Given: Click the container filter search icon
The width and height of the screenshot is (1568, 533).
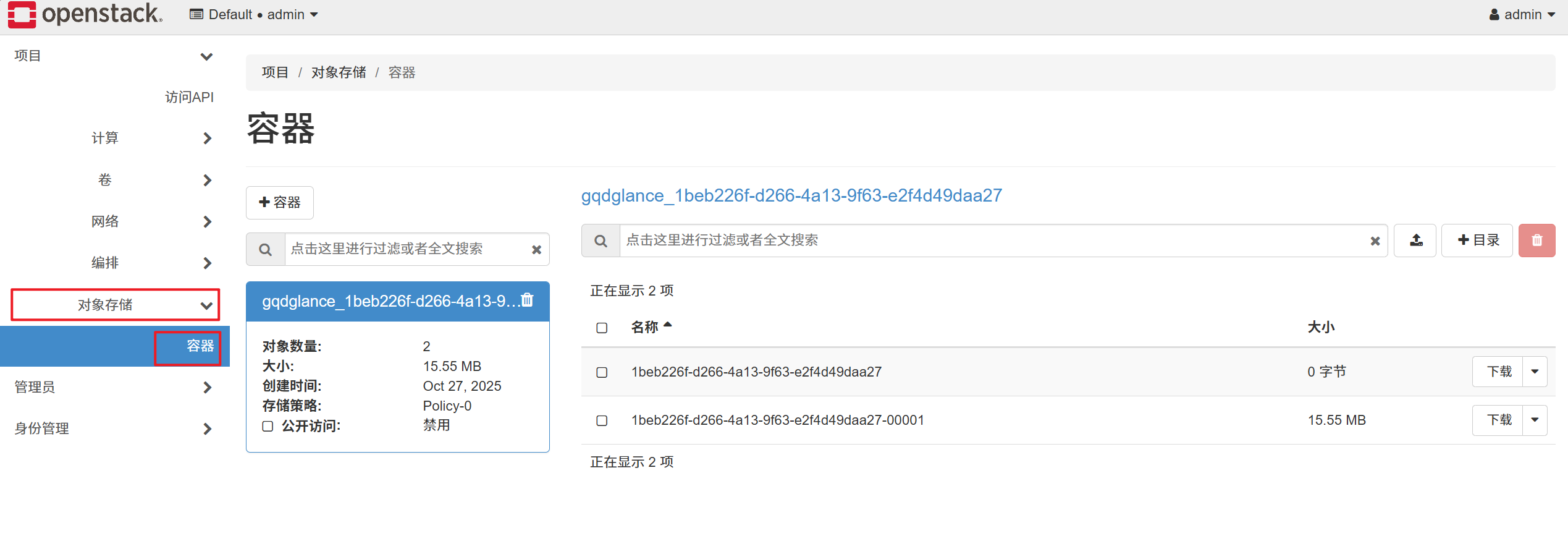Looking at the screenshot, I should point(266,249).
